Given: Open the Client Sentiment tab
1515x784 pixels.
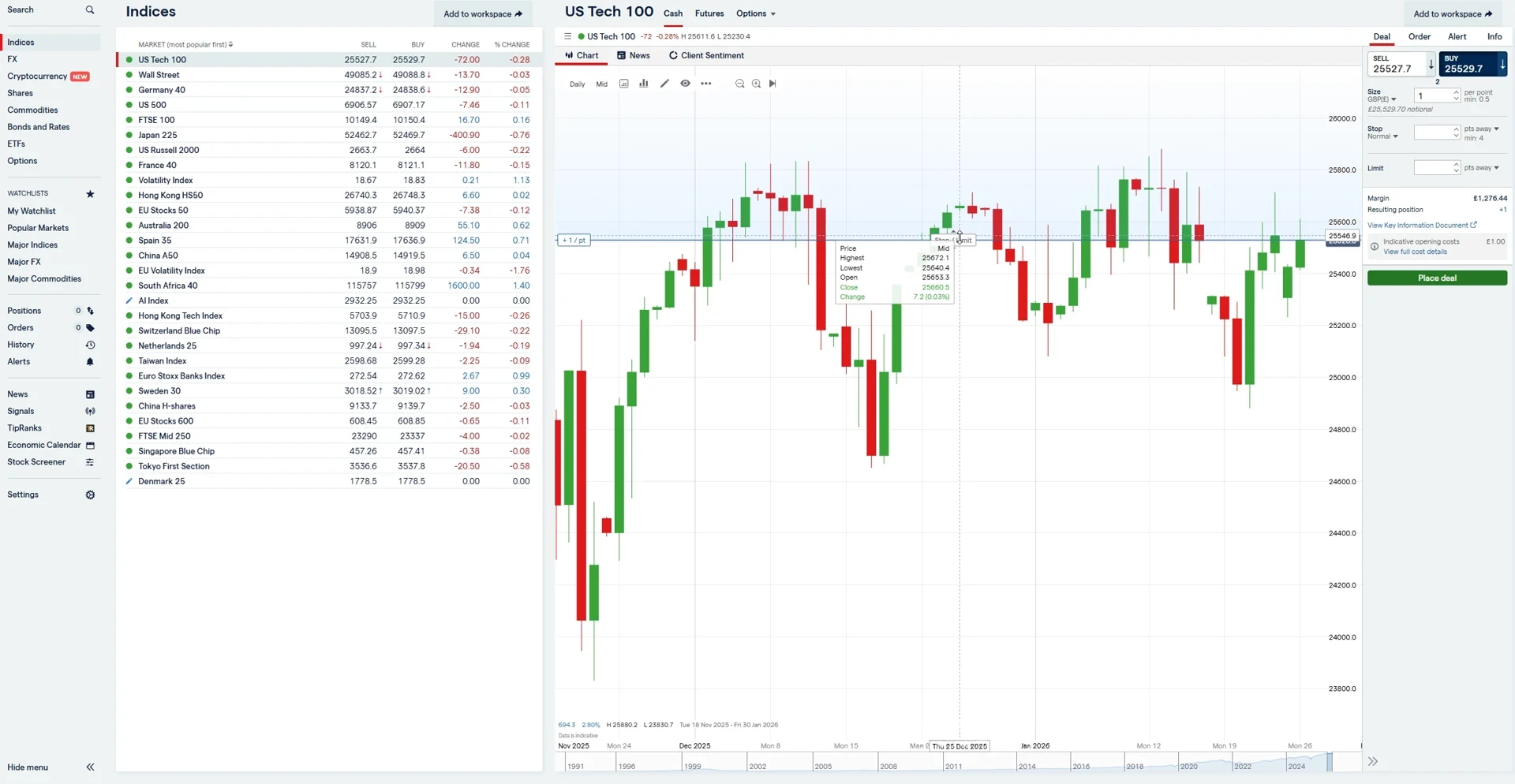Looking at the screenshot, I should click(707, 56).
